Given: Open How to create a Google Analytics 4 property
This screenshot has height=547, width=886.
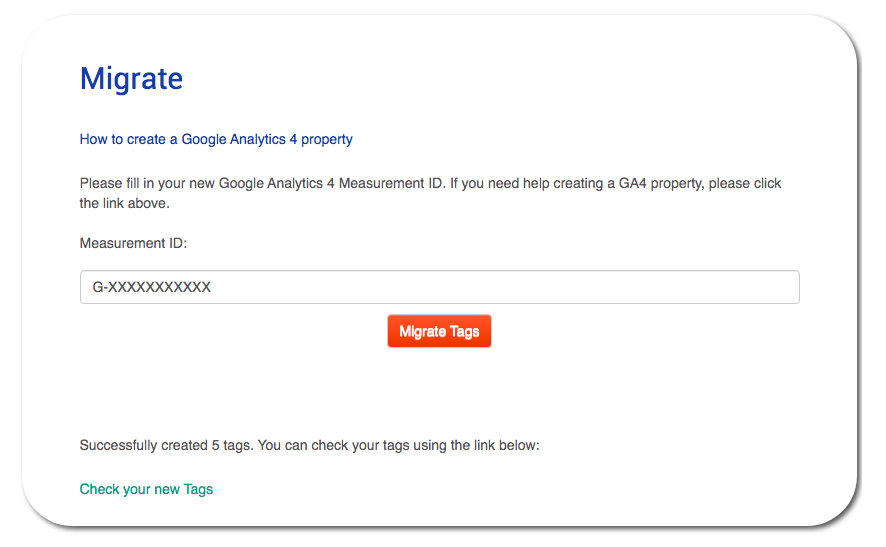Looking at the screenshot, I should (x=216, y=140).
